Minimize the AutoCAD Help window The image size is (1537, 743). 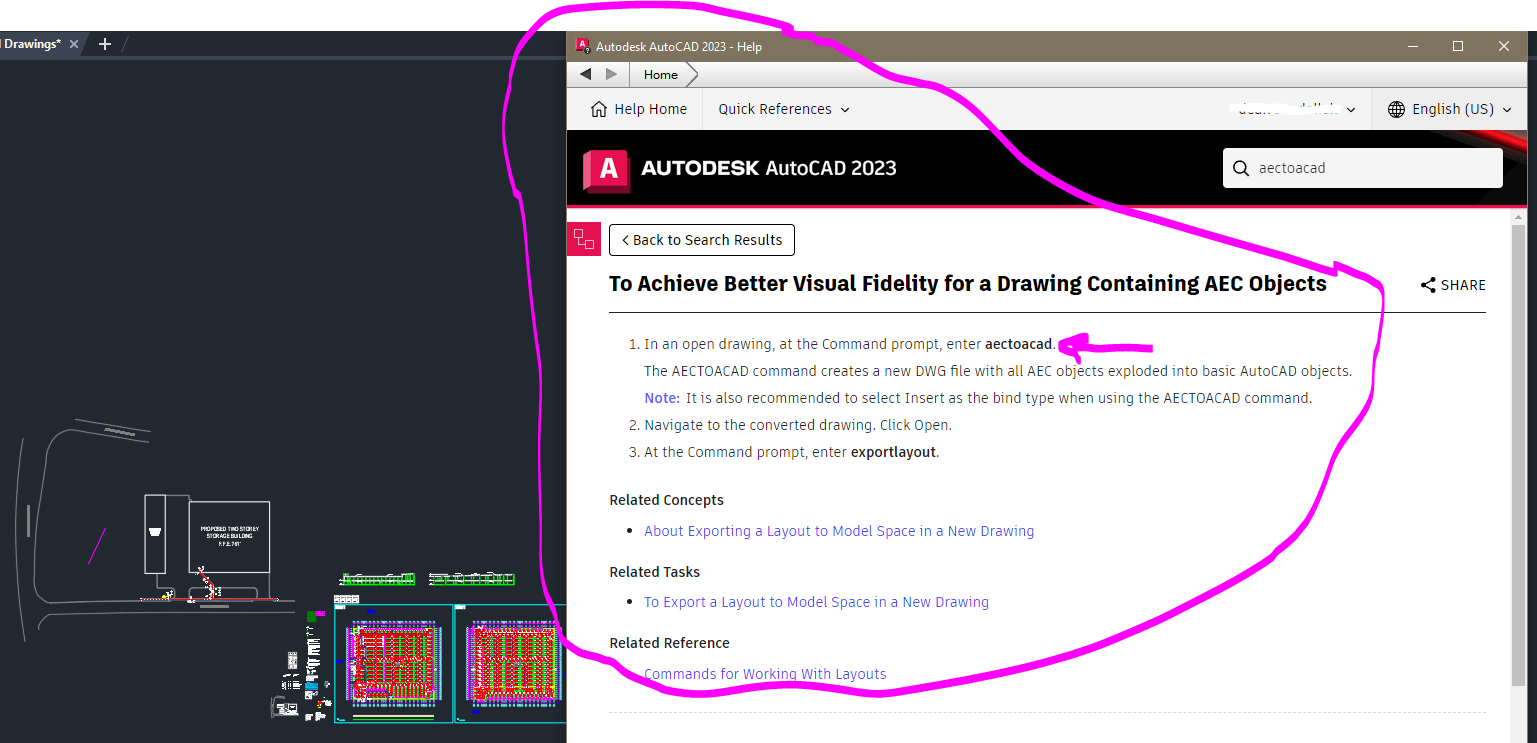pos(1413,46)
